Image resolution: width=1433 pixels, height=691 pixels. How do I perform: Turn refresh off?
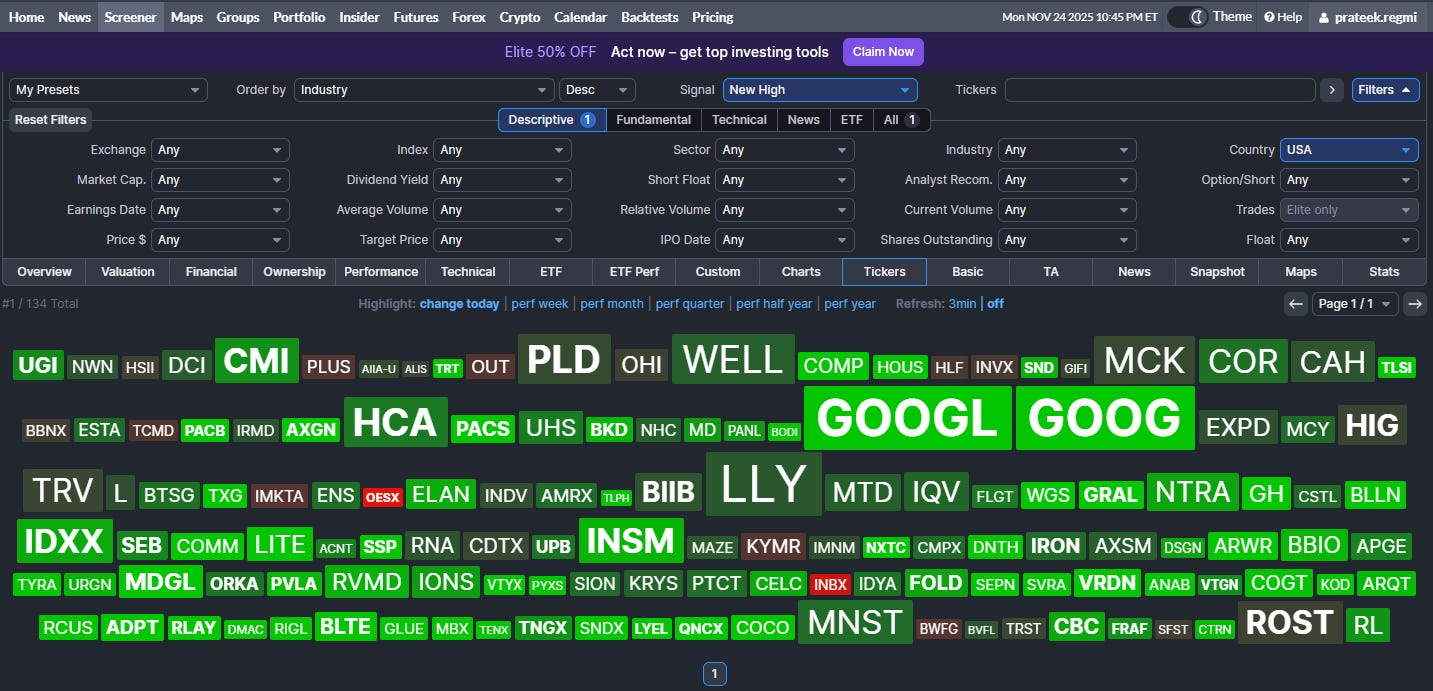[995, 304]
